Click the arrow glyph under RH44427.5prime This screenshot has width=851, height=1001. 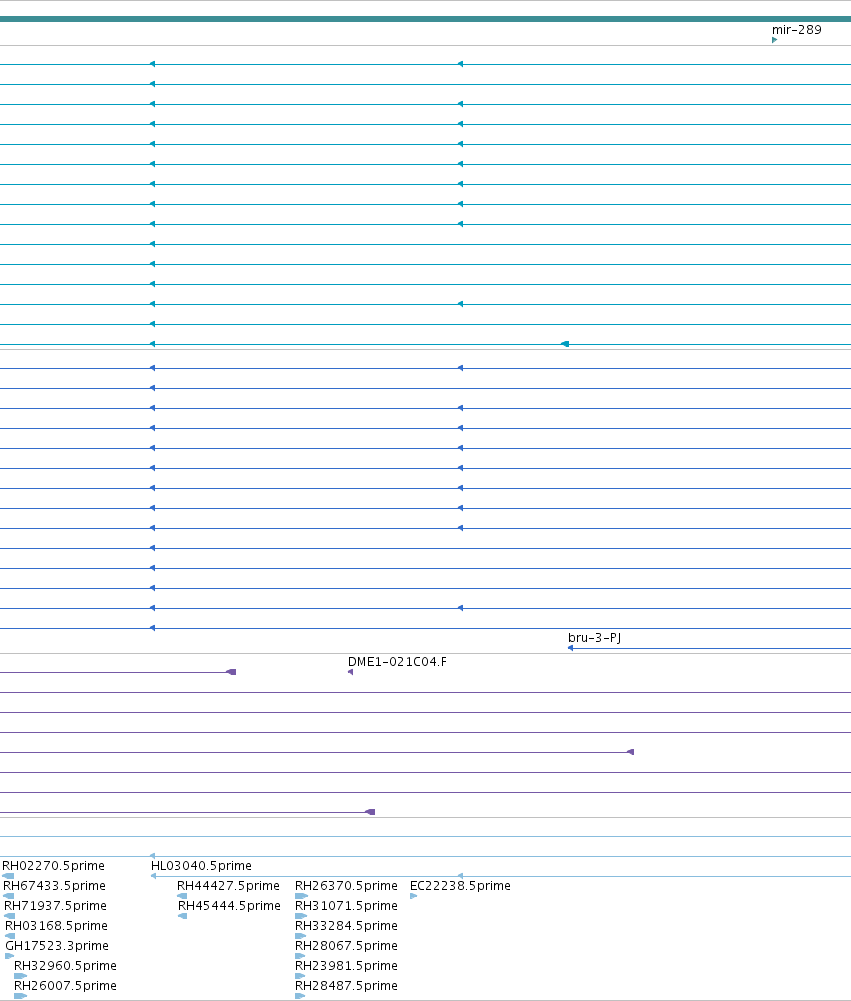tap(182, 896)
